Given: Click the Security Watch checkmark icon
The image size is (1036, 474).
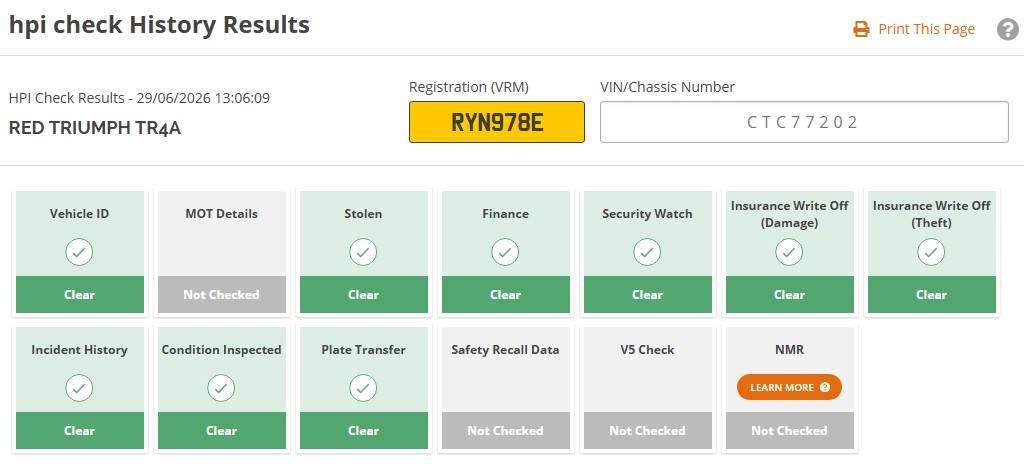Looking at the screenshot, I should (x=648, y=252).
